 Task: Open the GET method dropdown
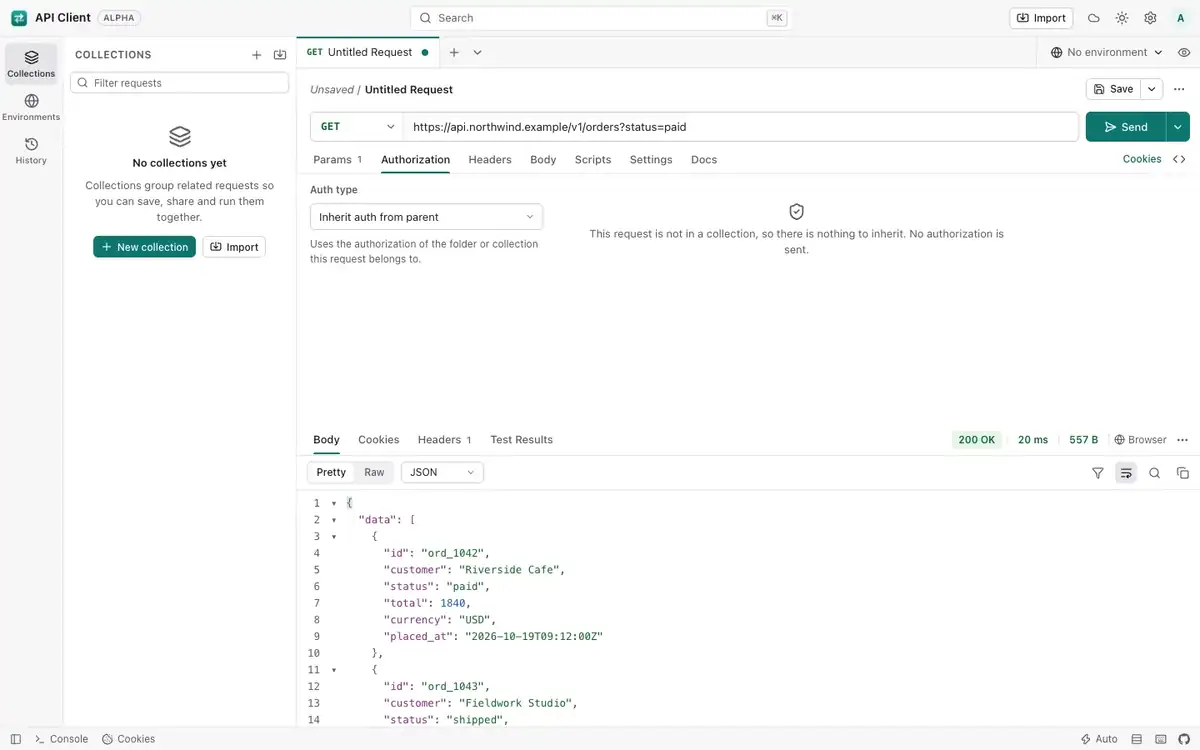[x=357, y=127]
